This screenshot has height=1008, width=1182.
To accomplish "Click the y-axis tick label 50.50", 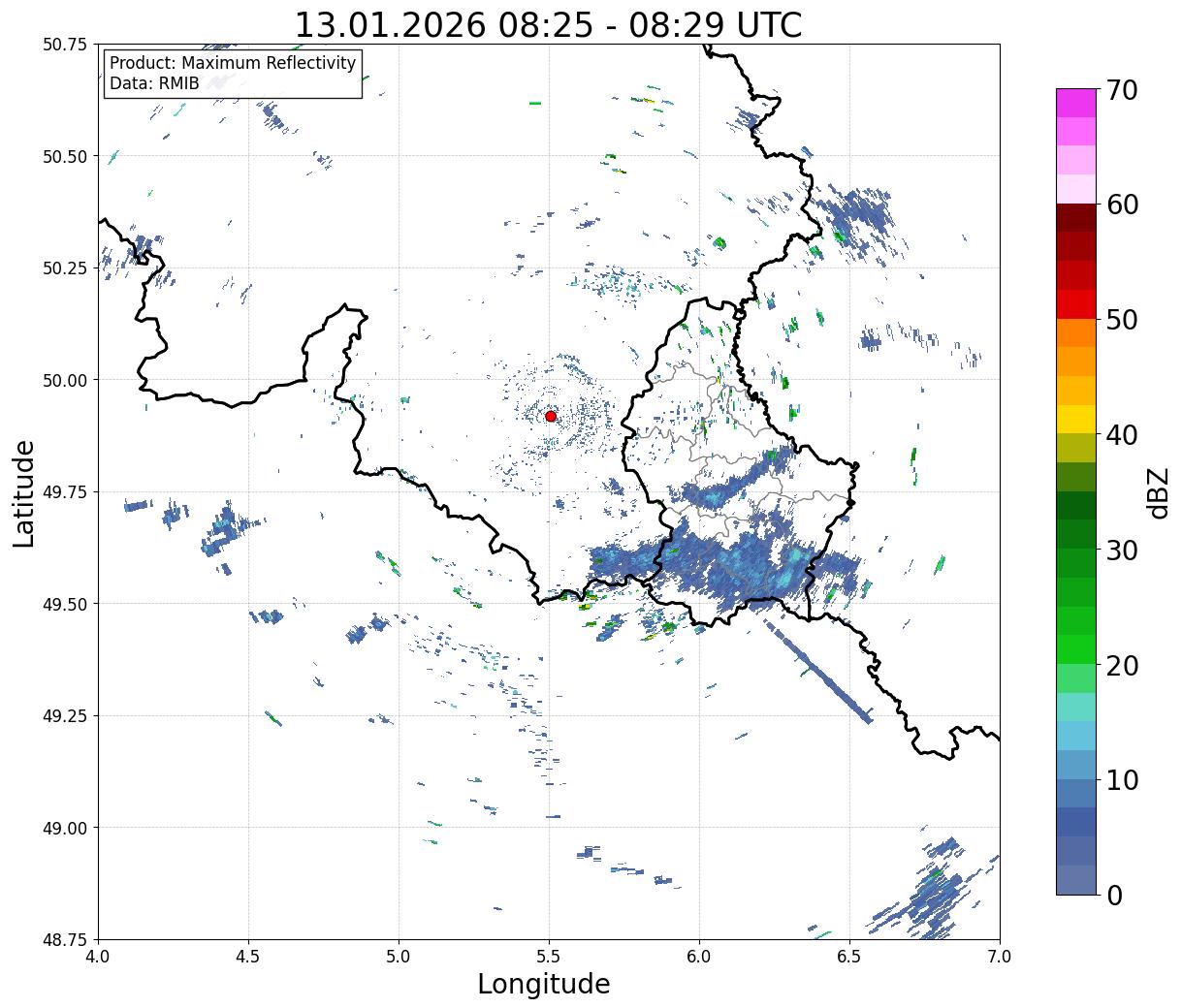I will pyautogui.click(x=65, y=156).
